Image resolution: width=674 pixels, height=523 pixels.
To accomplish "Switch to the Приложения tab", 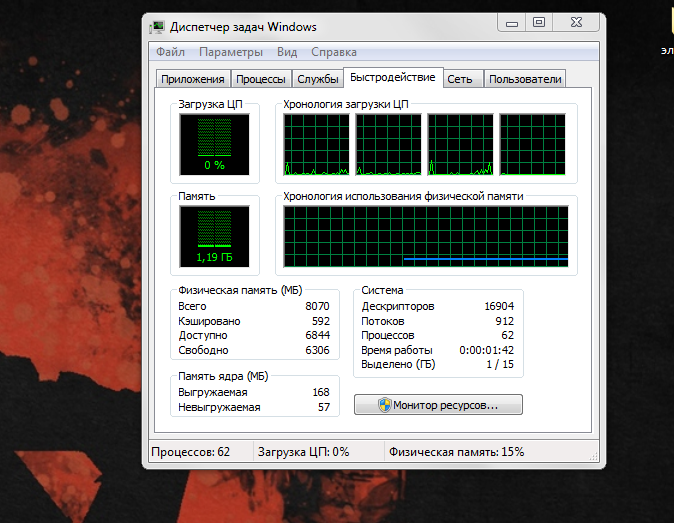I will click(193, 79).
